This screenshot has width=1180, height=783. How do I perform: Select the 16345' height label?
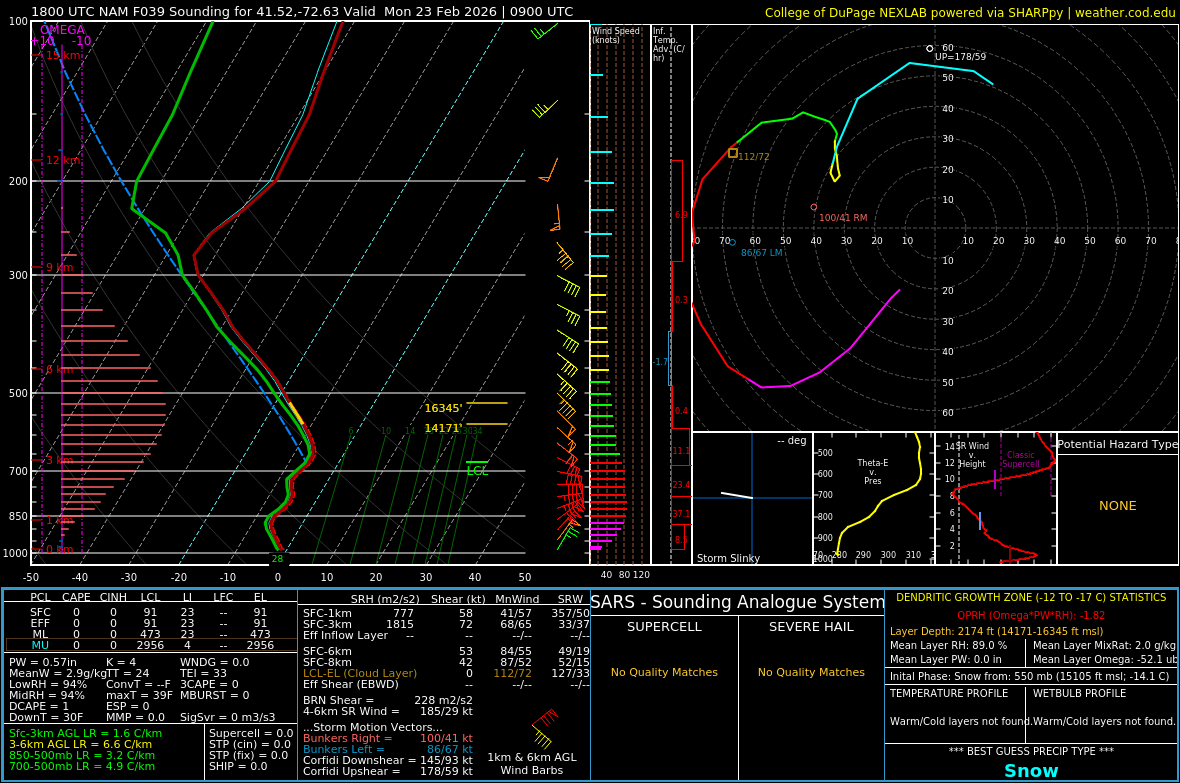(443, 408)
